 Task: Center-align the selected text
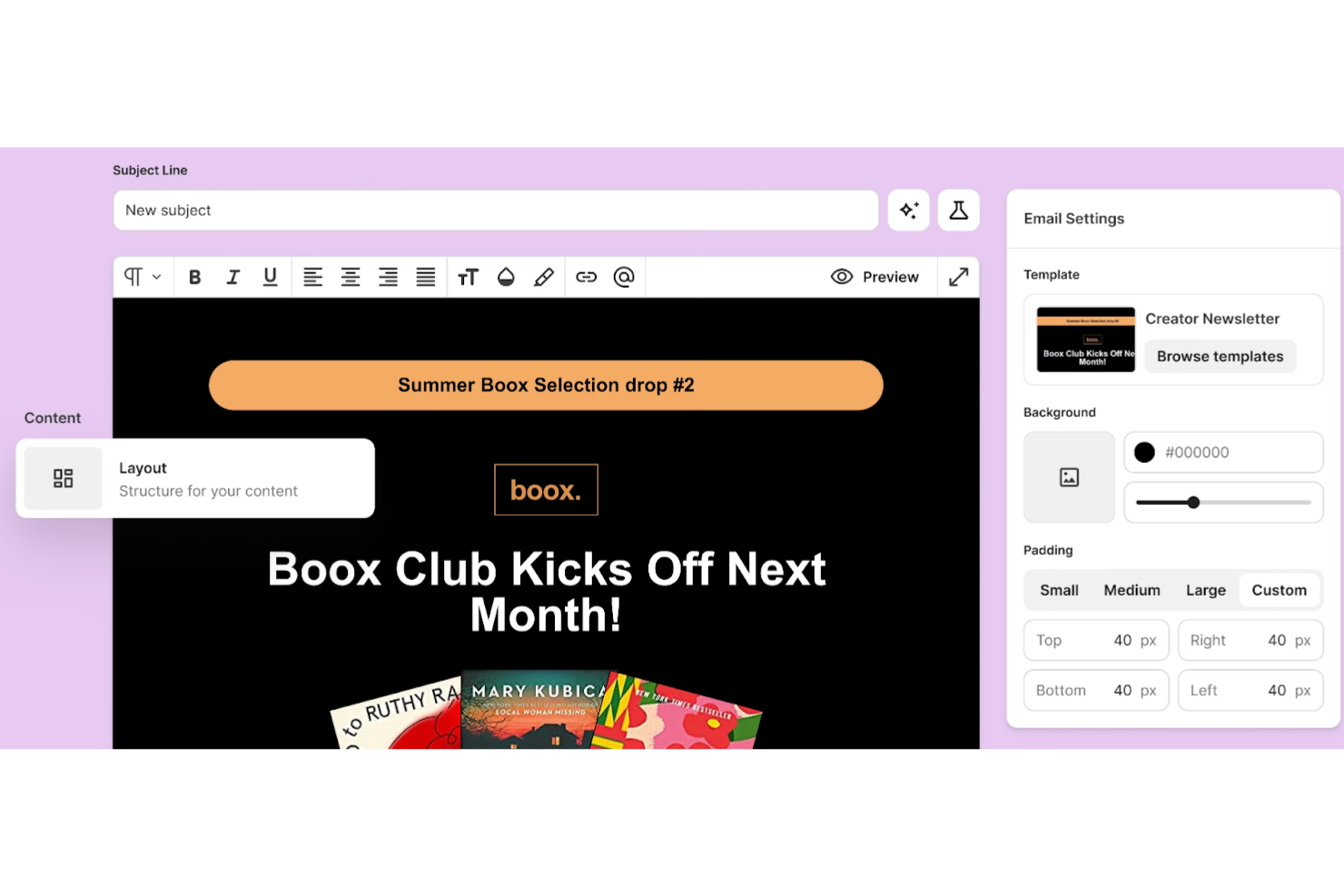(x=351, y=277)
